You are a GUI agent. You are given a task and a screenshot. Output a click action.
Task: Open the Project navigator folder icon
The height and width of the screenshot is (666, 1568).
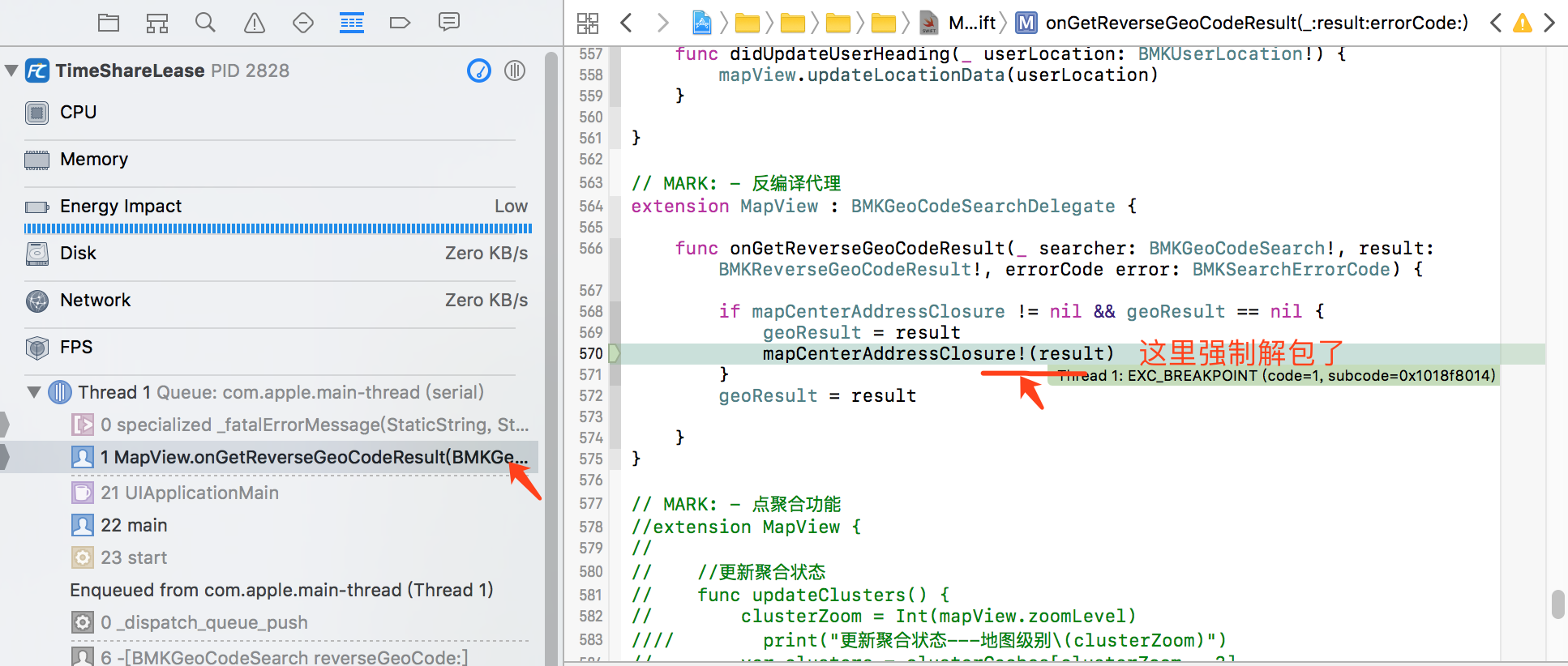click(x=109, y=23)
